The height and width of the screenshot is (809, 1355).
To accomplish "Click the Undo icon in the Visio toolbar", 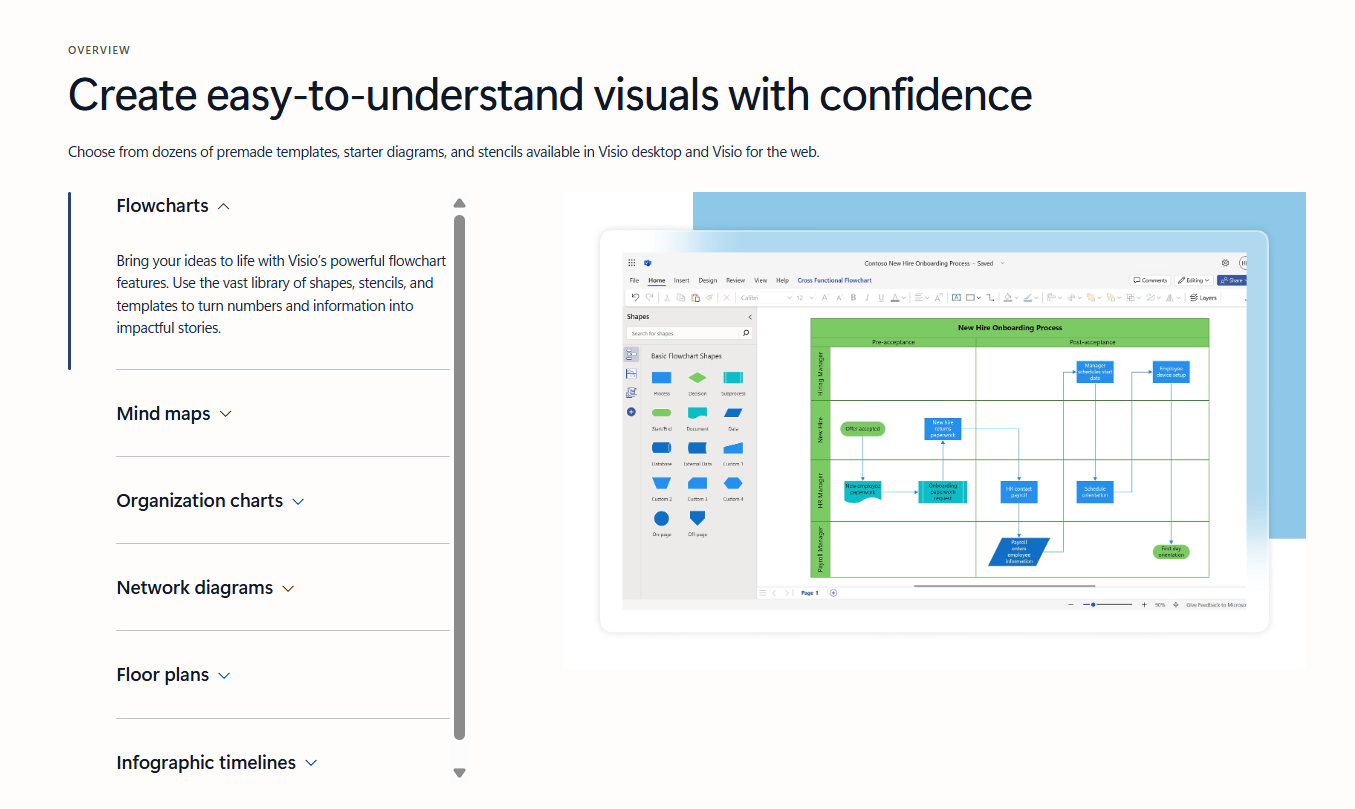I will tap(636, 297).
